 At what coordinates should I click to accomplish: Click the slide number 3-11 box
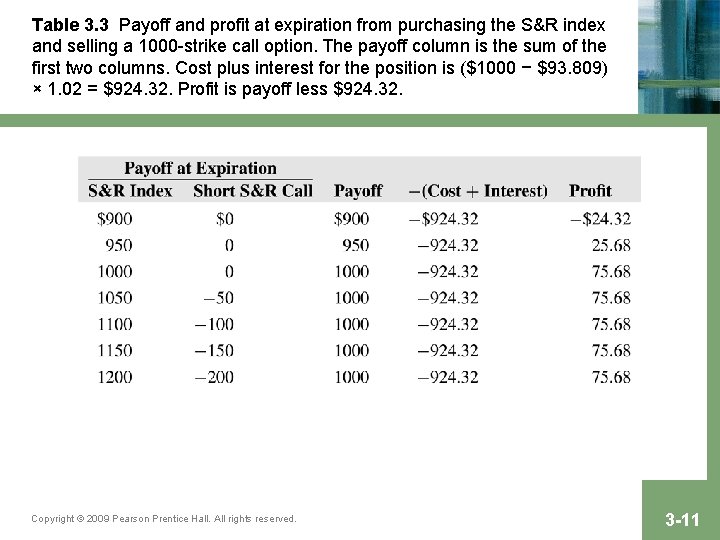681,510
